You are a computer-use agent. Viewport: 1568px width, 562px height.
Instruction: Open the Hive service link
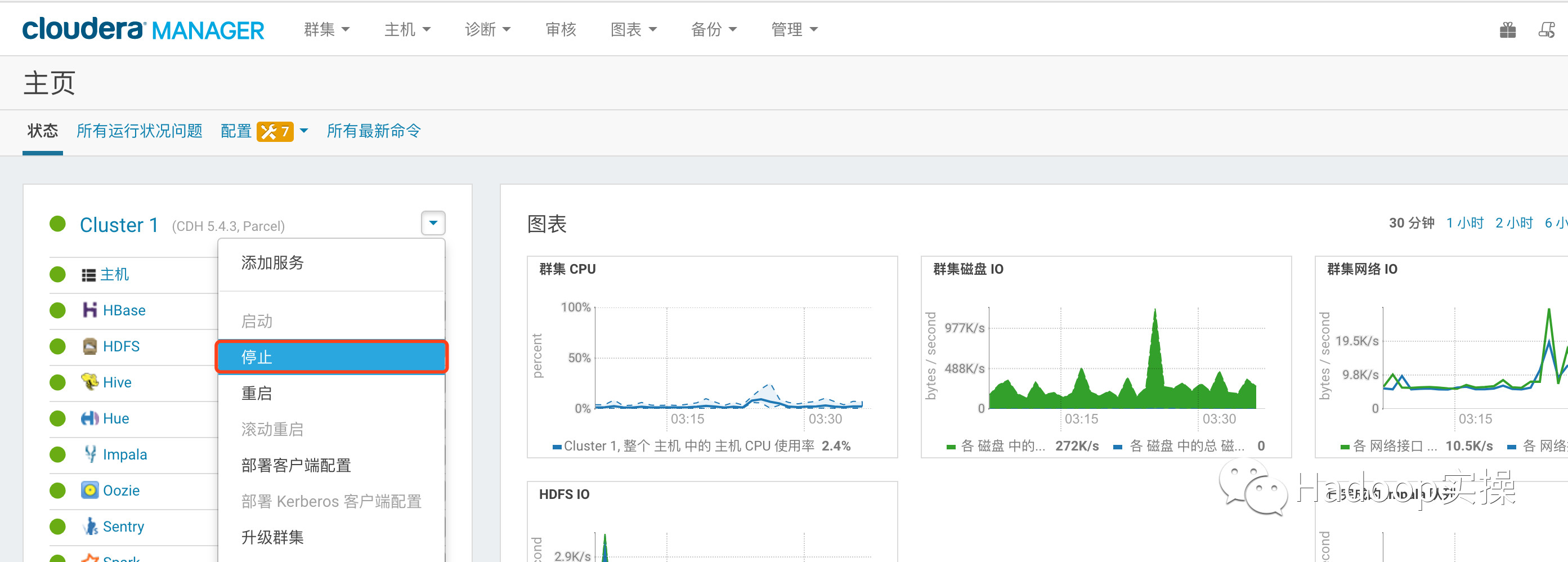118,382
